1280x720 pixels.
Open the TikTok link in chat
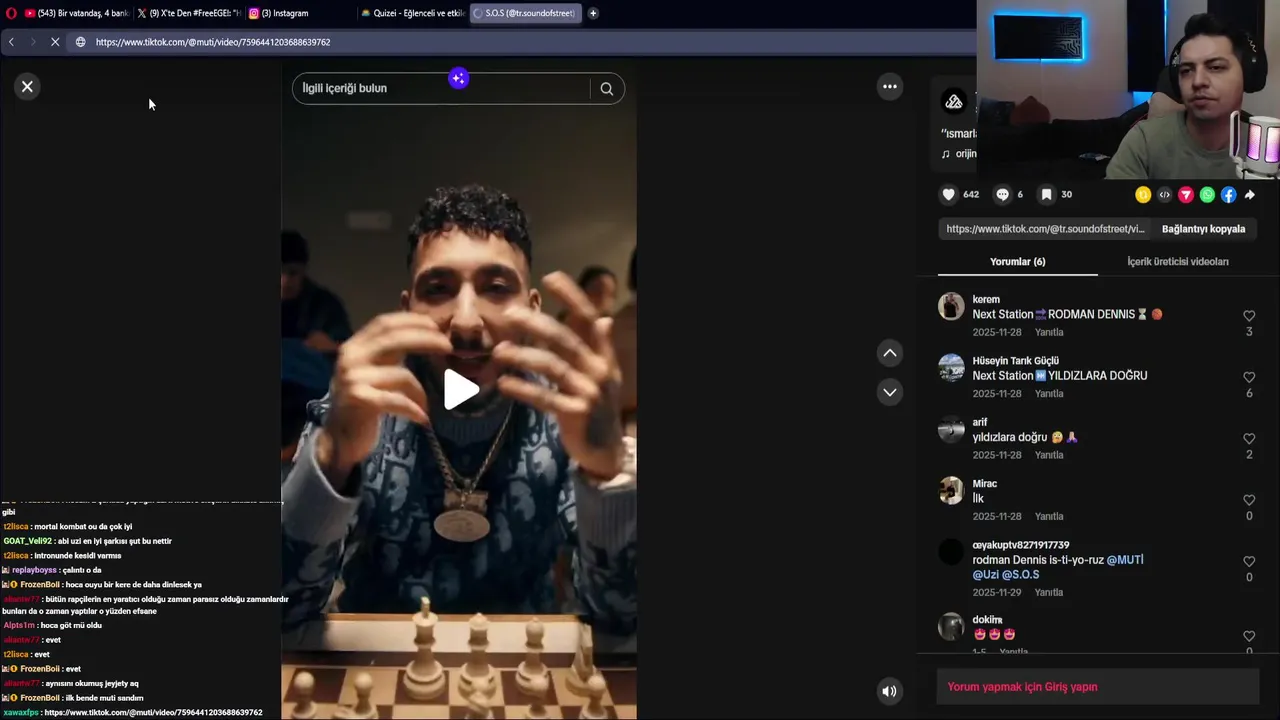click(153, 713)
